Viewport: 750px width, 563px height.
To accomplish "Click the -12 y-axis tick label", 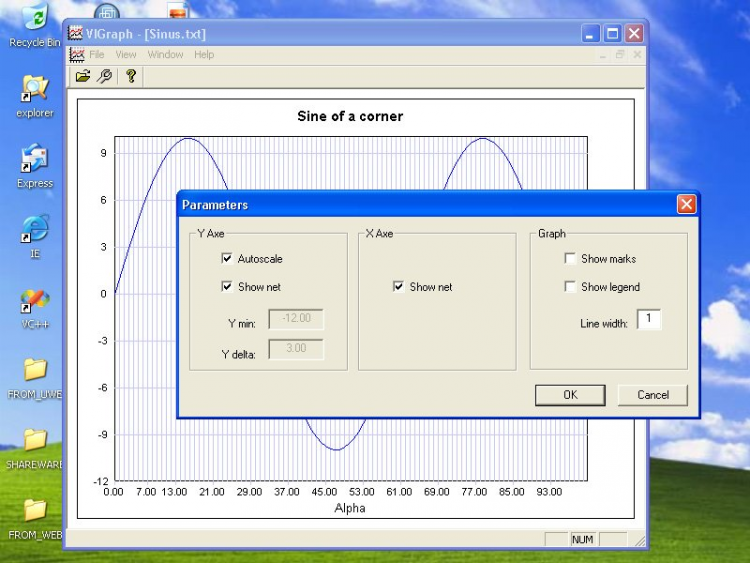I will pyautogui.click(x=101, y=481).
